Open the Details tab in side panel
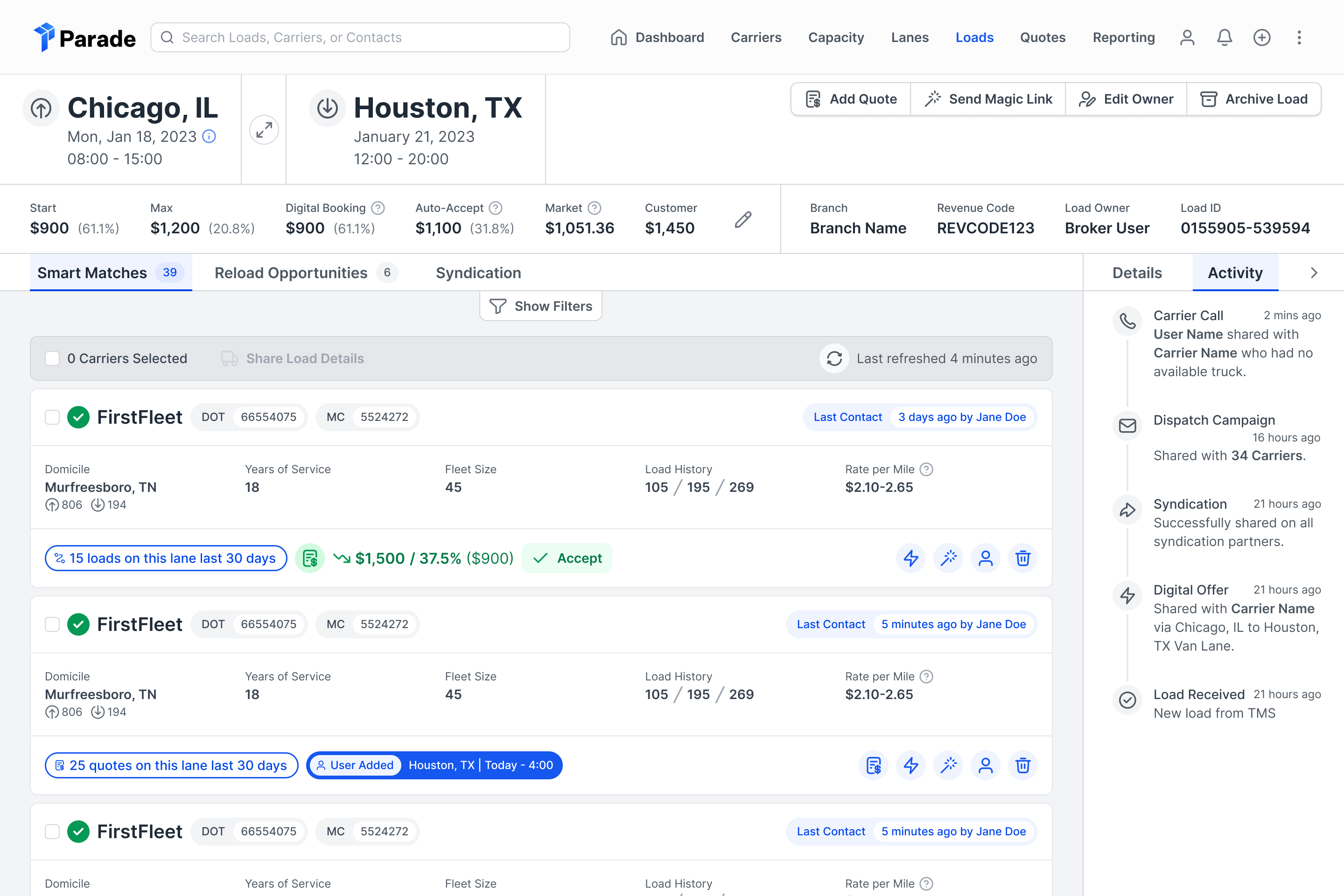The height and width of the screenshot is (896, 1344). [x=1137, y=273]
